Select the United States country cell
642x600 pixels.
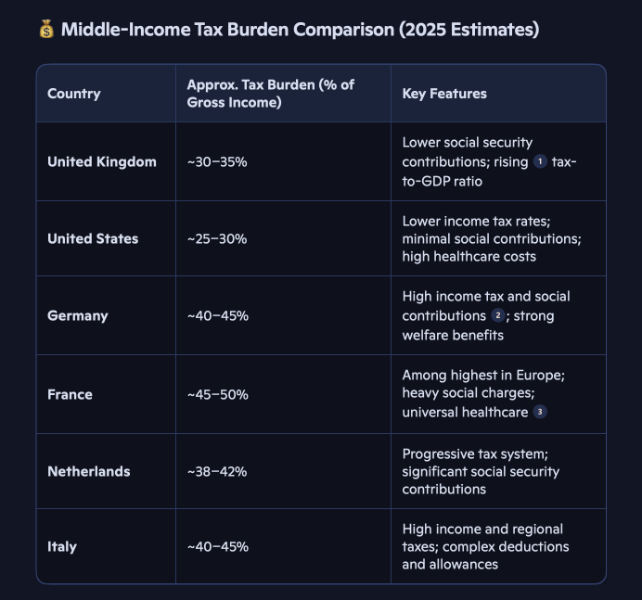(93, 239)
